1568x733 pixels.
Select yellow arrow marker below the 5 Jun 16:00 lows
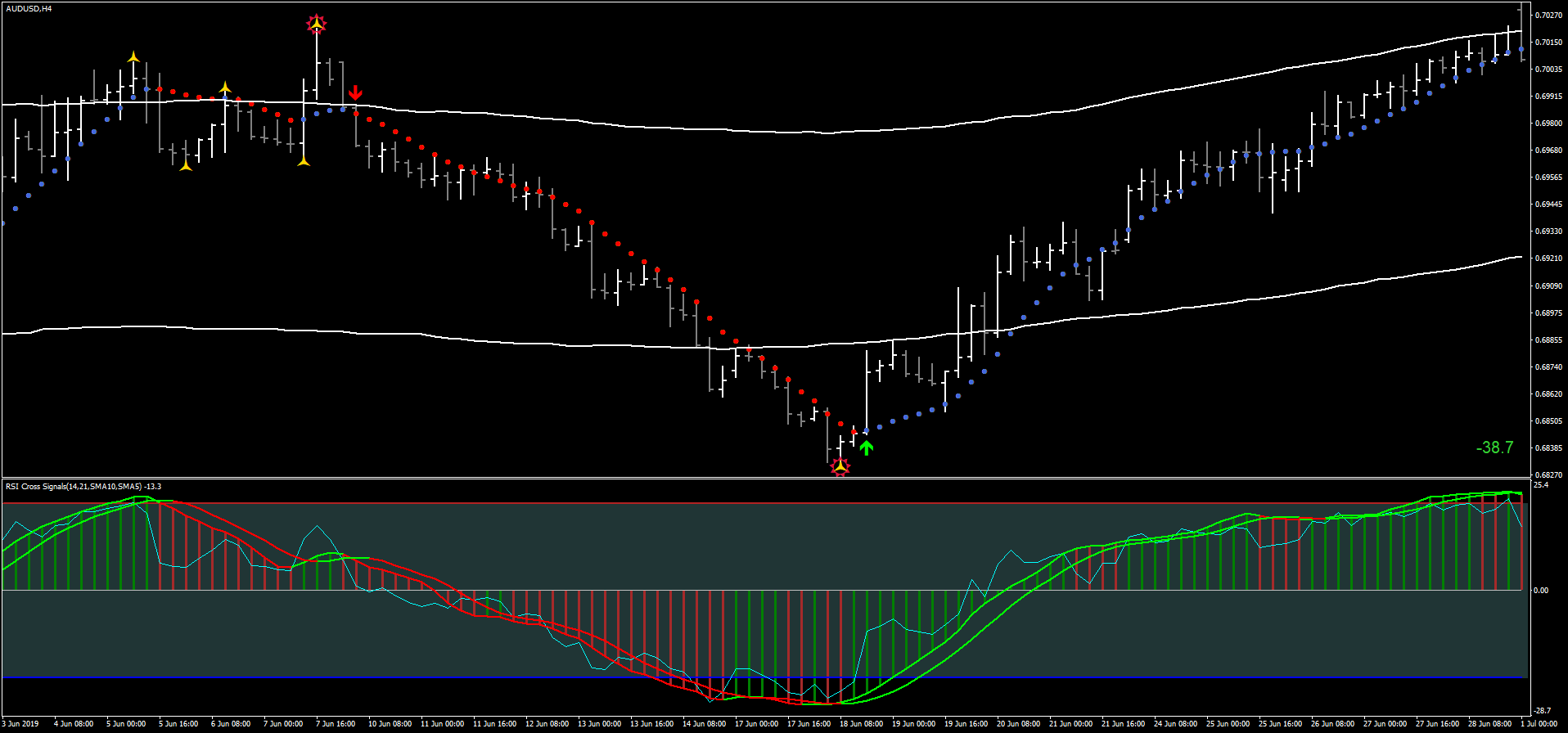coord(186,165)
